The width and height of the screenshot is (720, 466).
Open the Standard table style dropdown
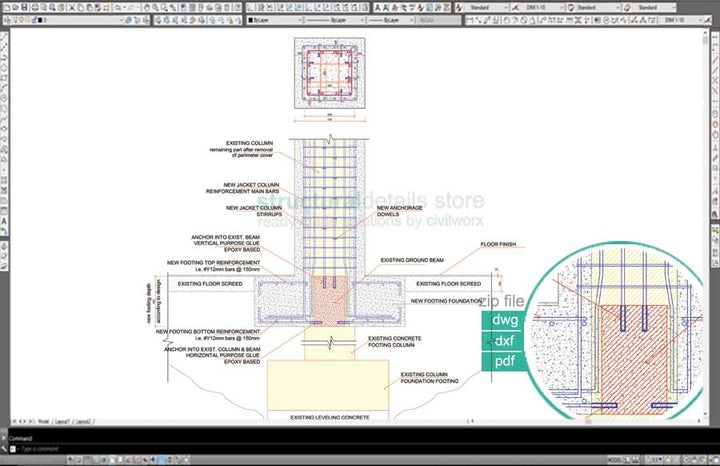(x=597, y=7)
